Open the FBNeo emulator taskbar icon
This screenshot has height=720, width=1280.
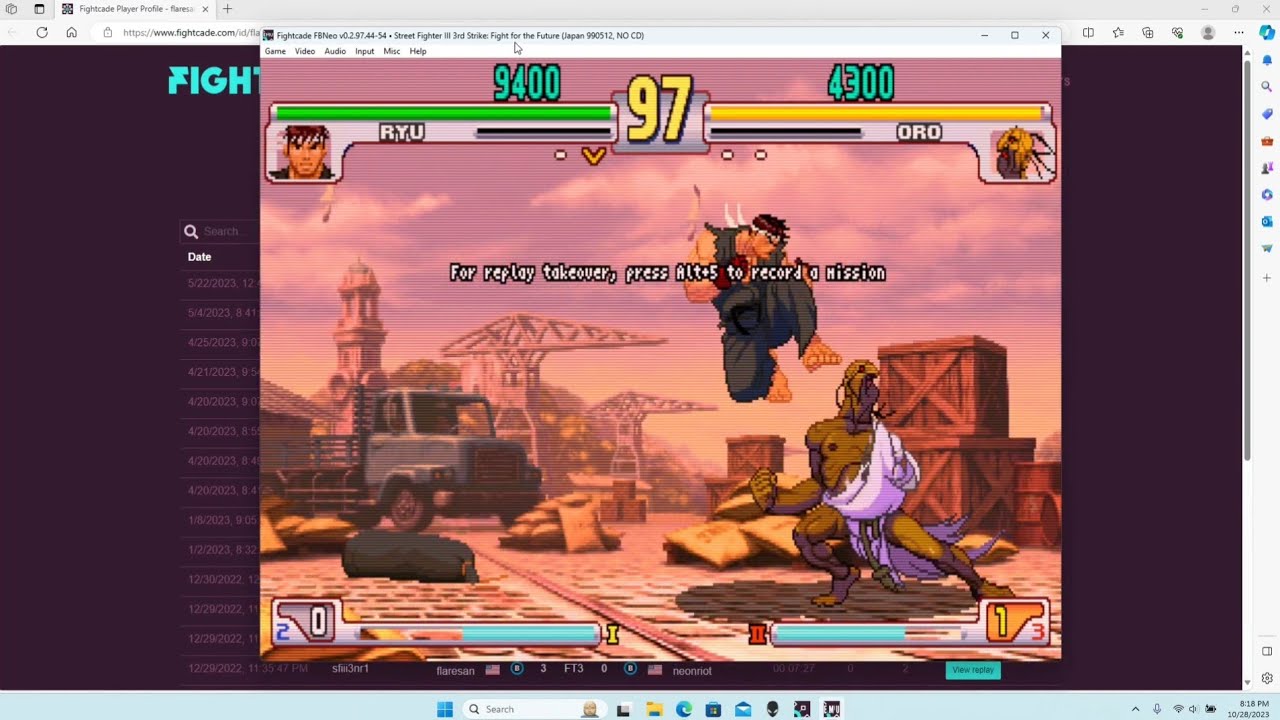[x=831, y=709]
